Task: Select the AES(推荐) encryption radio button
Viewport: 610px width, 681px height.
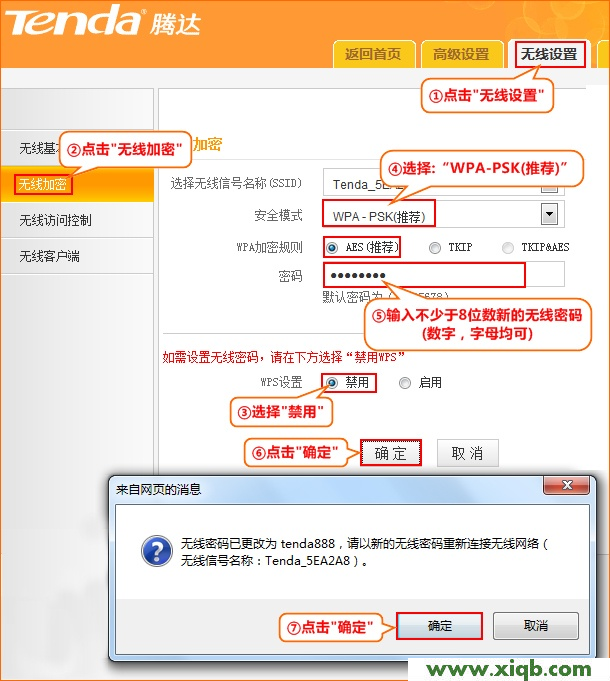Action: [x=331, y=247]
